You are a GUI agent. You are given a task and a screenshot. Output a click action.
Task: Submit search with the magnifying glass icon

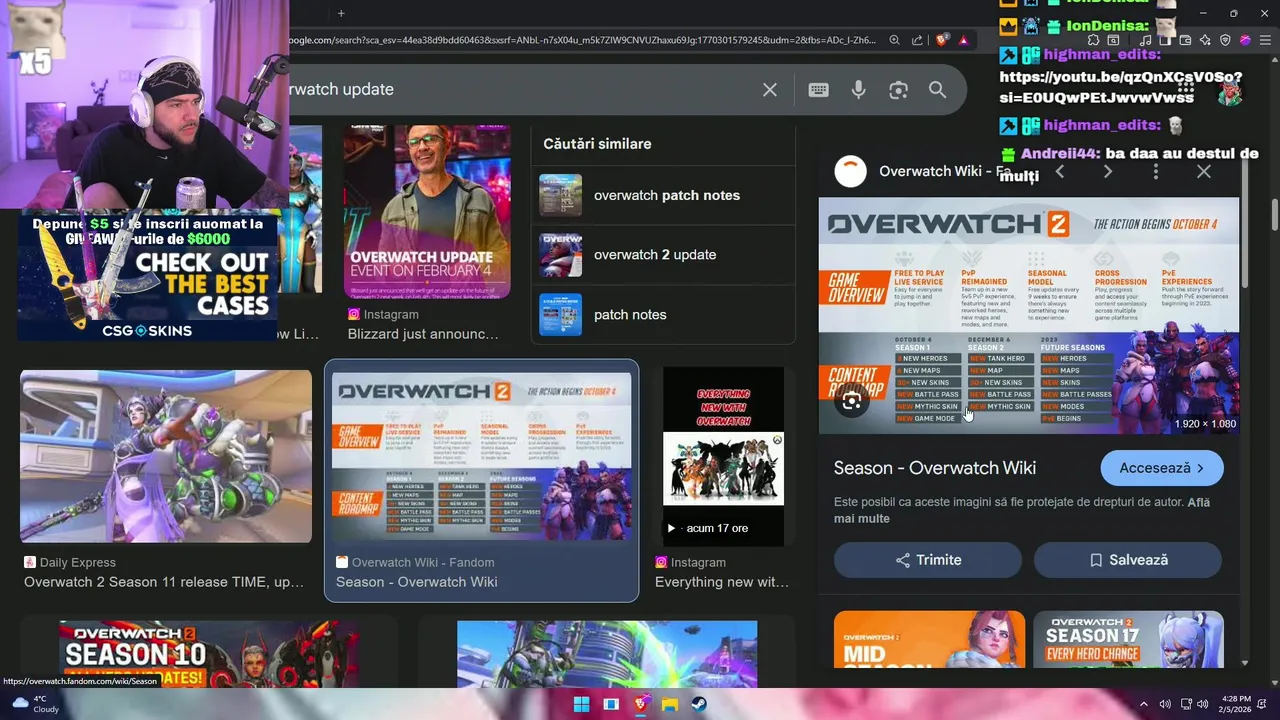pyautogui.click(x=937, y=90)
